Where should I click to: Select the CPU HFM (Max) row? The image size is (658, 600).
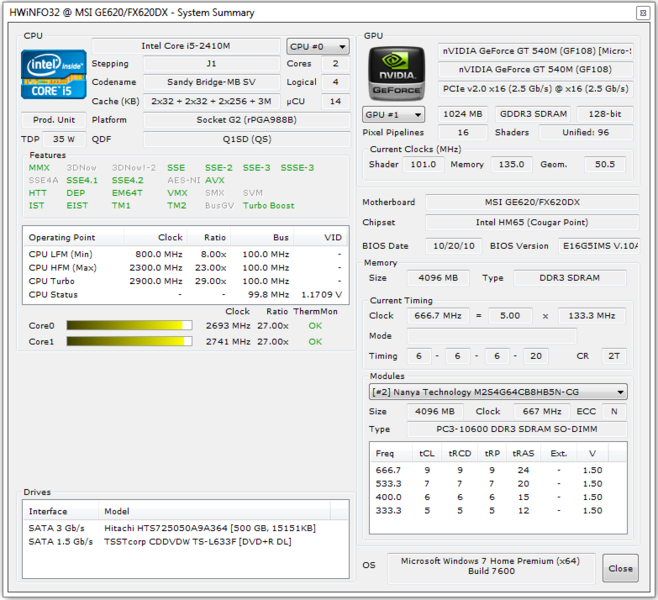coord(185,268)
